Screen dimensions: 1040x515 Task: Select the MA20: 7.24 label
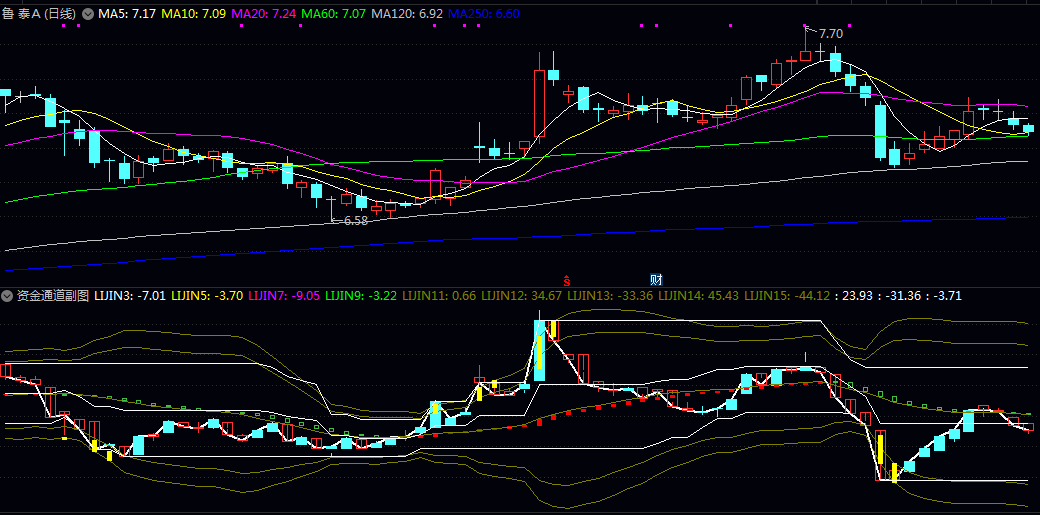[263, 13]
